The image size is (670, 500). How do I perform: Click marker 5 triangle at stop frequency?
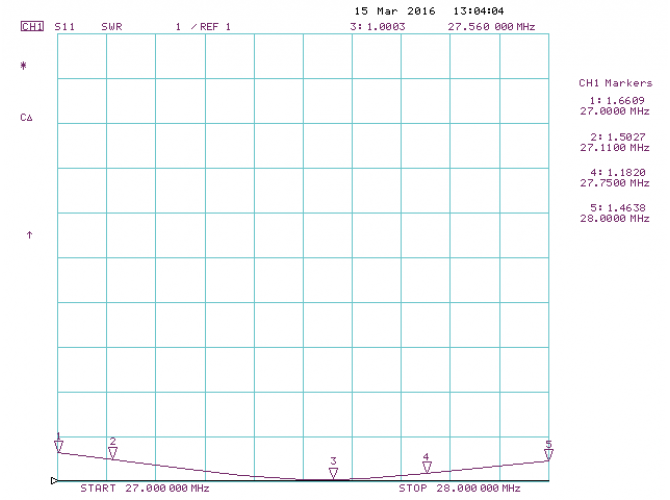[549, 455]
